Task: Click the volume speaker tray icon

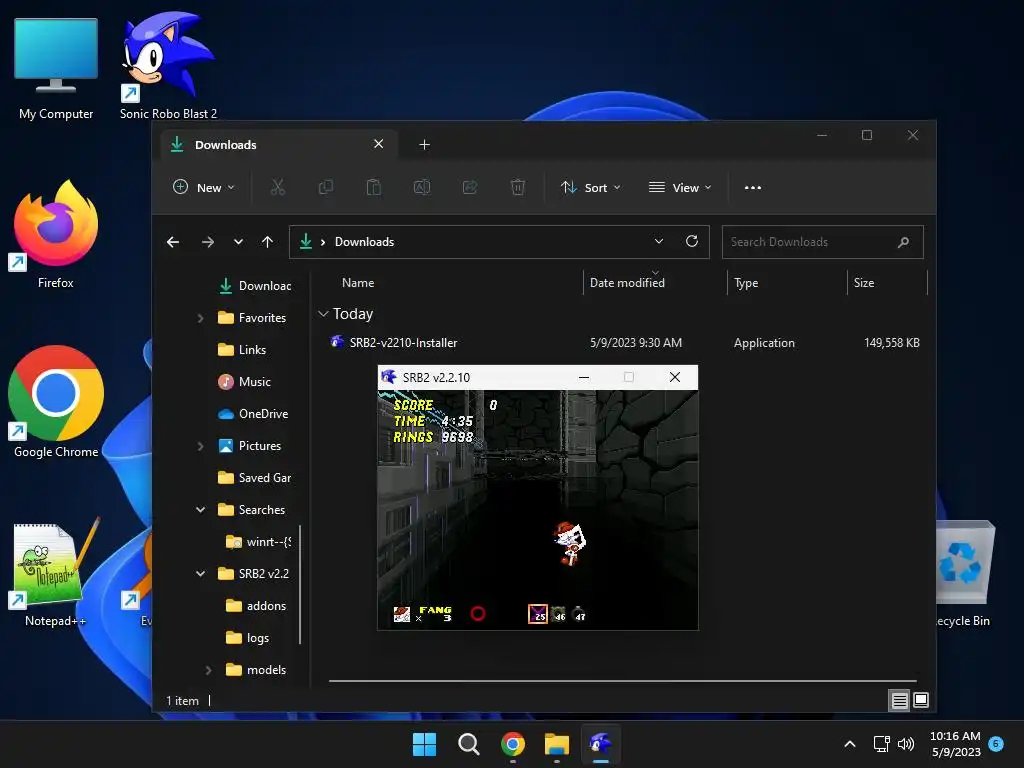Action: (906, 744)
